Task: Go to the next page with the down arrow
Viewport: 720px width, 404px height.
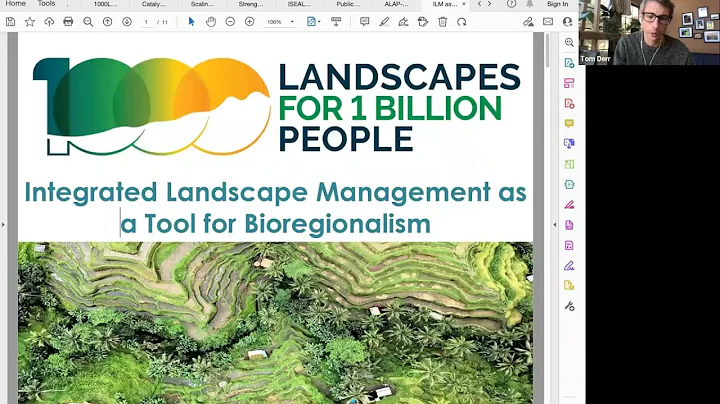Action: (x=127, y=22)
